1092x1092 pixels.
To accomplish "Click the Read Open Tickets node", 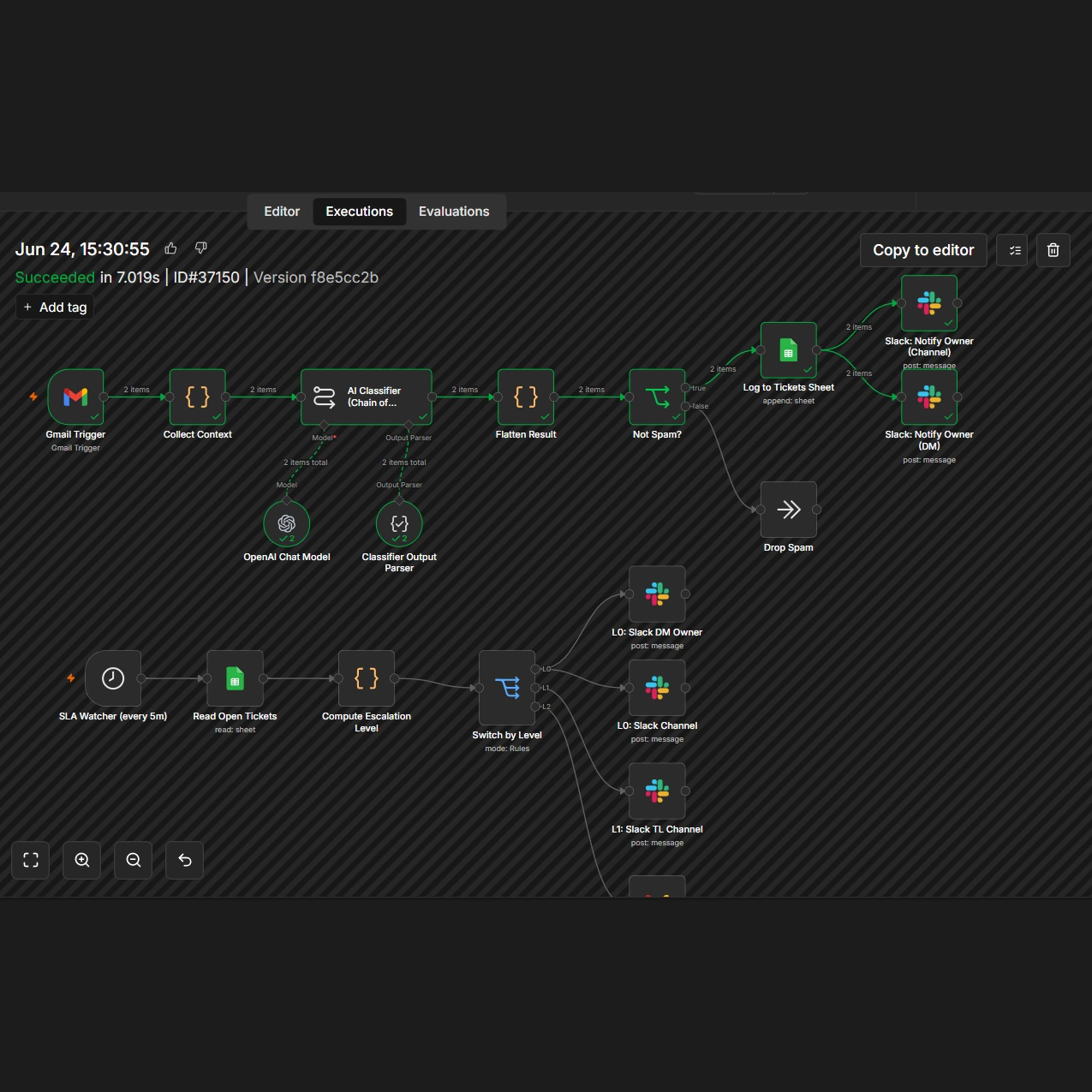I will [235, 678].
